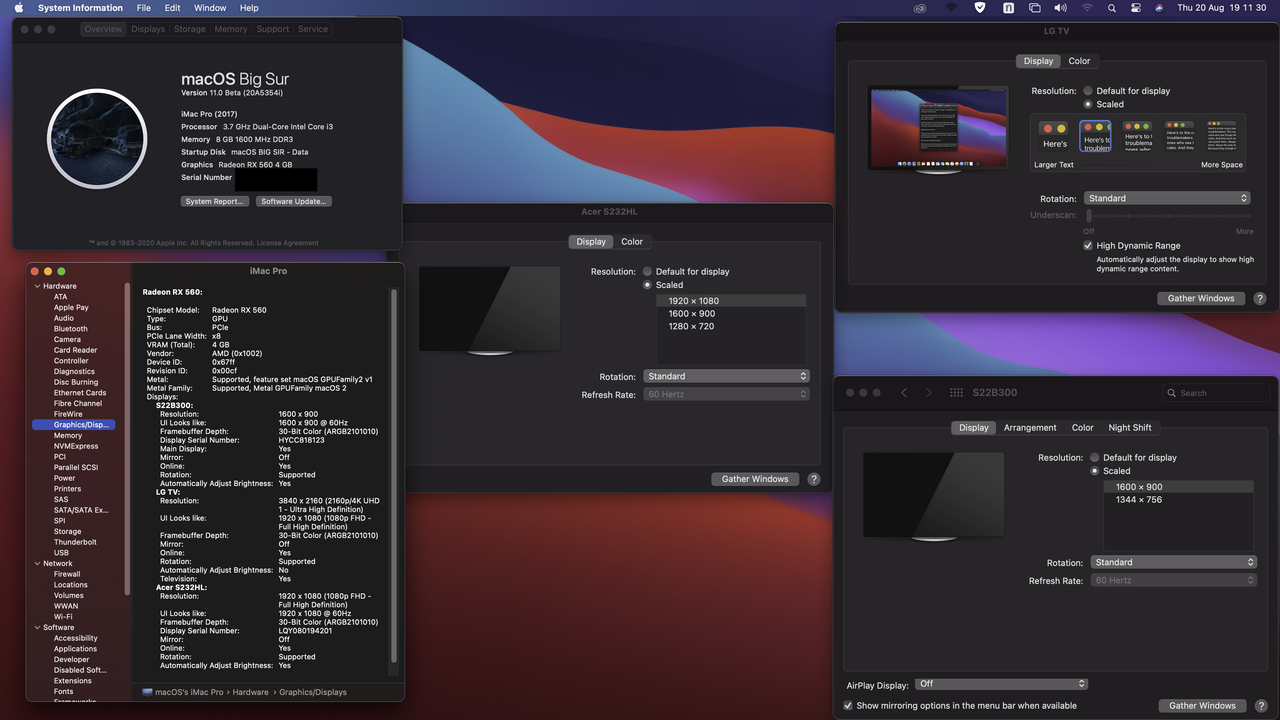Collapse Network section in System Information sidebar
This screenshot has width=1280, height=720.
tap(38, 563)
